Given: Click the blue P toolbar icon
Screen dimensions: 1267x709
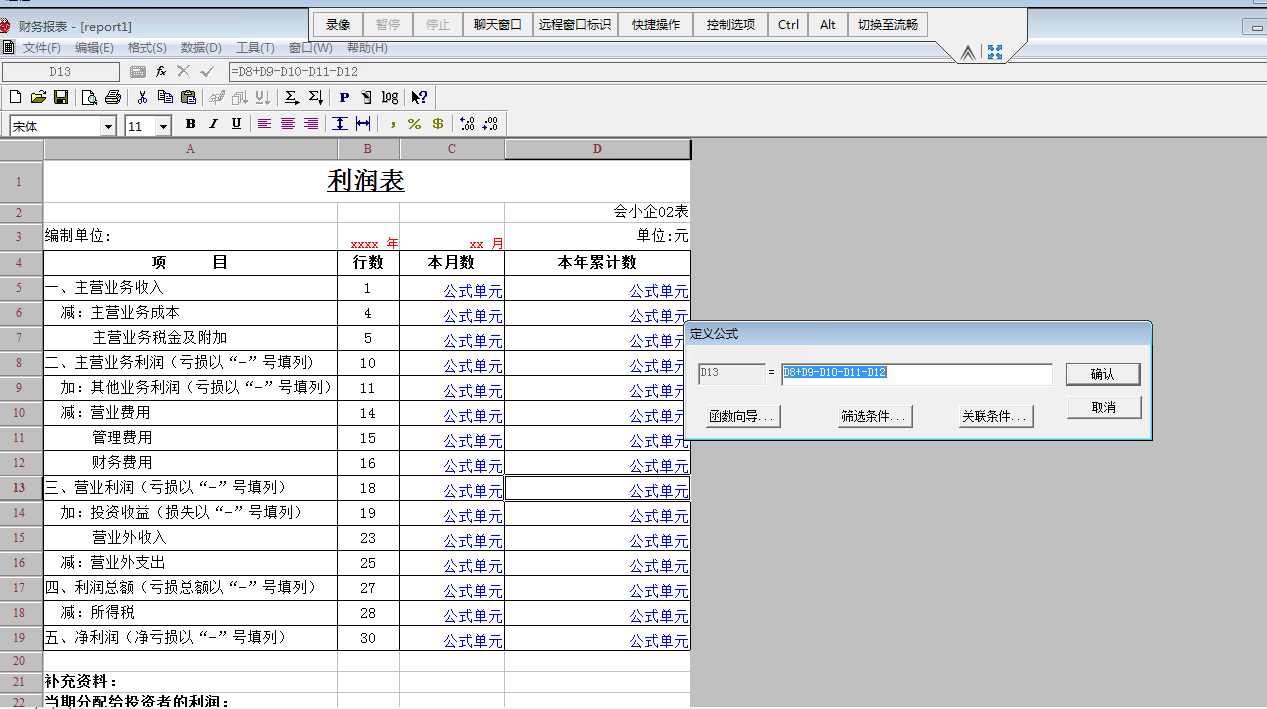Looking at the screenshot, I should tap(344, 97).
